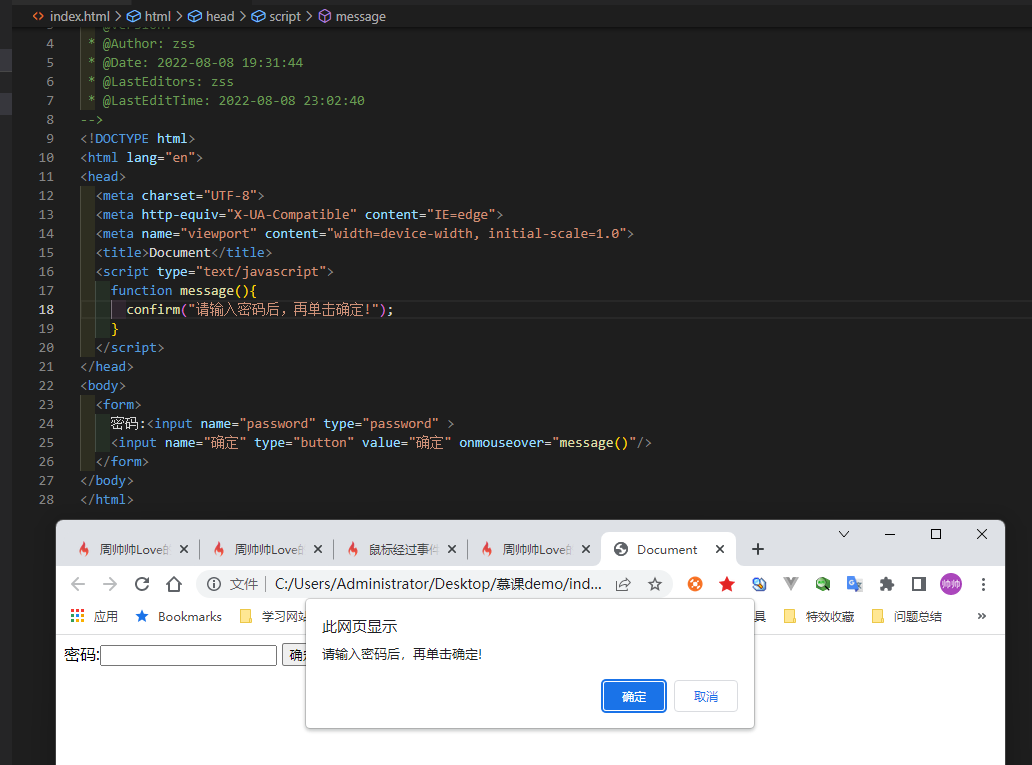Expand the tab search chevron dropdown
The height and width of the screenshot is (765, 1032).
[x=844, y=534]
